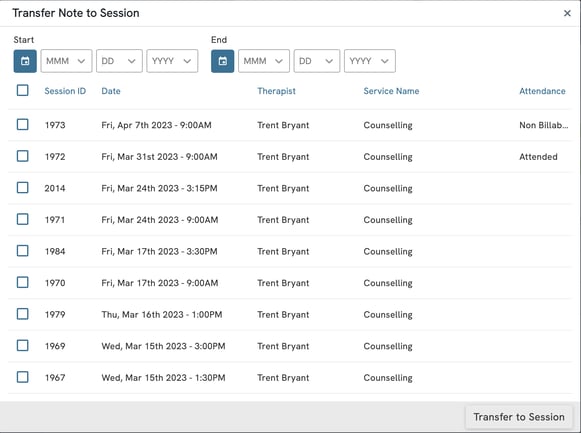This screenshot has width=581, height=433.
Task: Expand the Start year YYYY dropdown
Action: (172, 61)
